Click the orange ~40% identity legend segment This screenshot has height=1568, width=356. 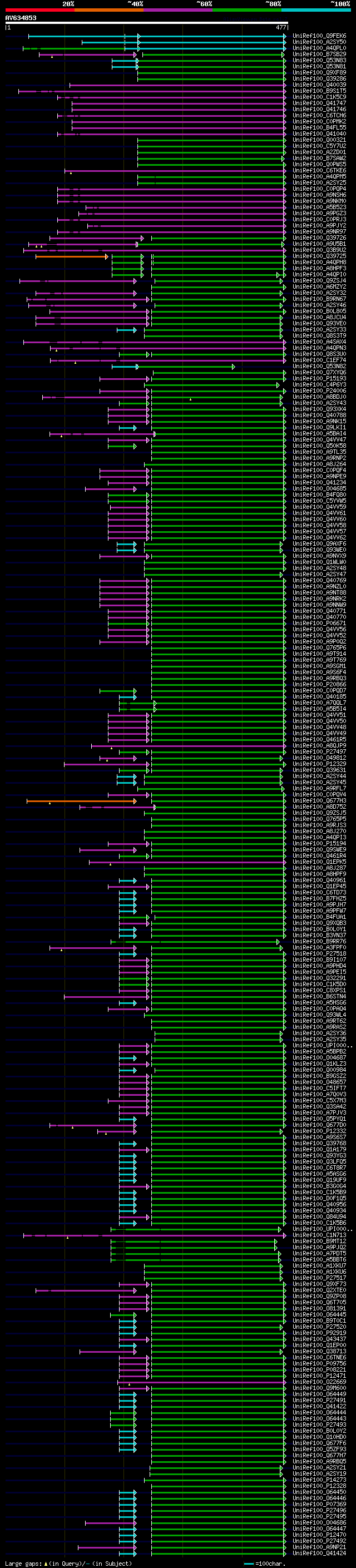(x=109, y=10)
